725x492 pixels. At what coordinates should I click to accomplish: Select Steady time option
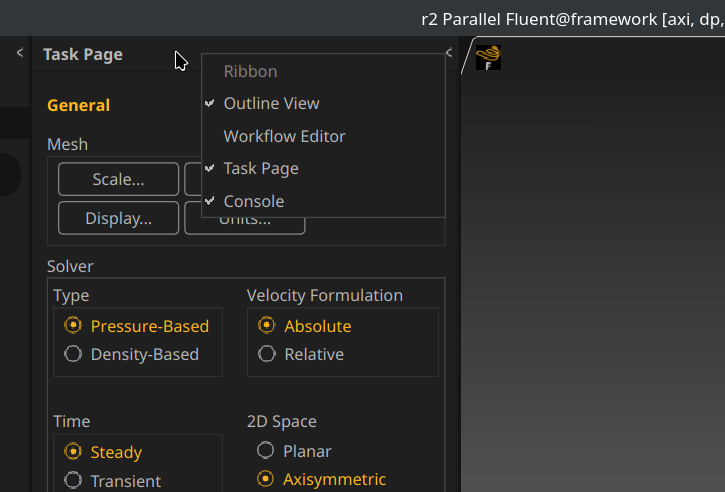click(x=73, y=452)
